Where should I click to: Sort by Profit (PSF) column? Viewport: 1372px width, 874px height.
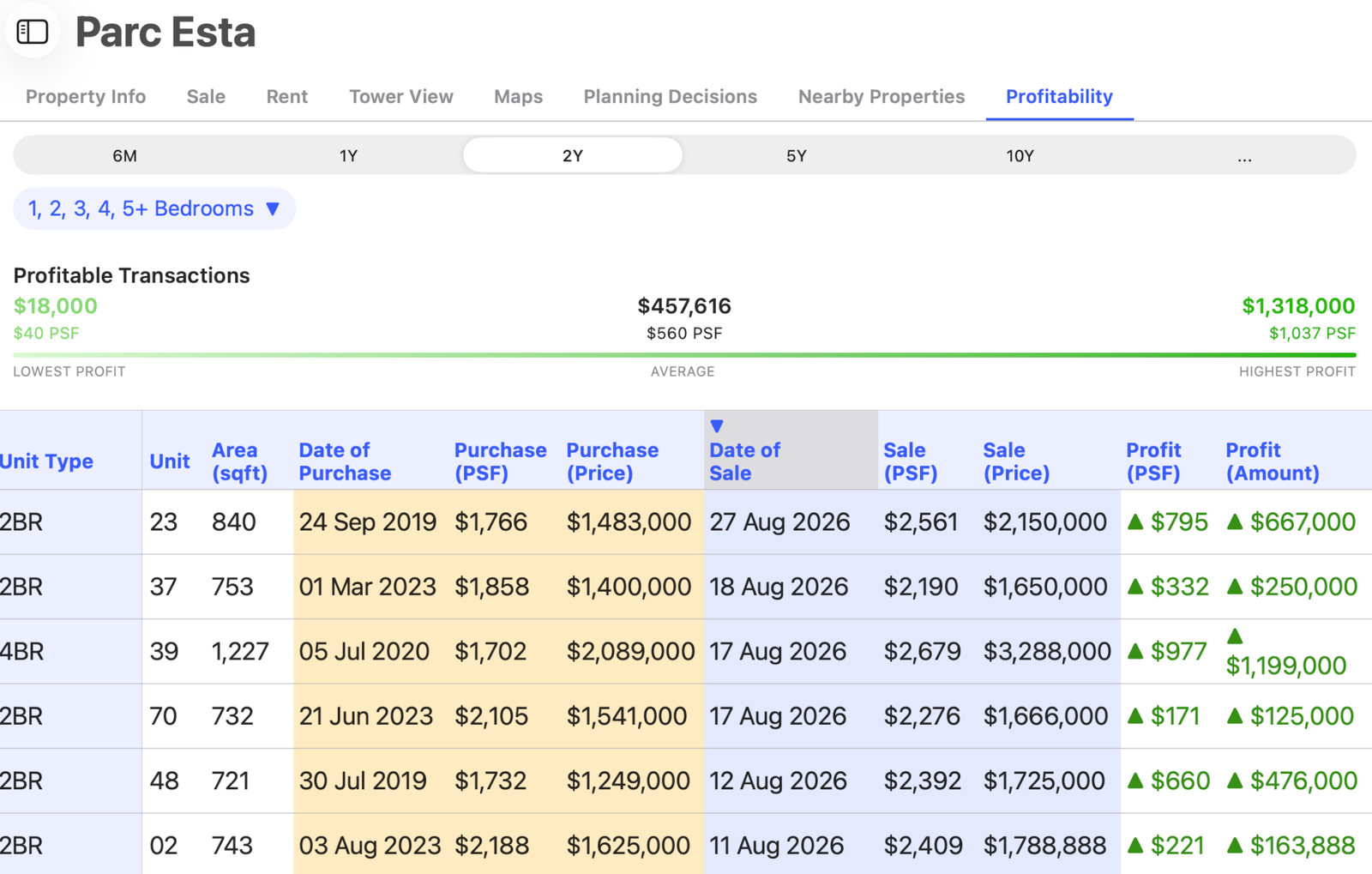pos(1153,461)
